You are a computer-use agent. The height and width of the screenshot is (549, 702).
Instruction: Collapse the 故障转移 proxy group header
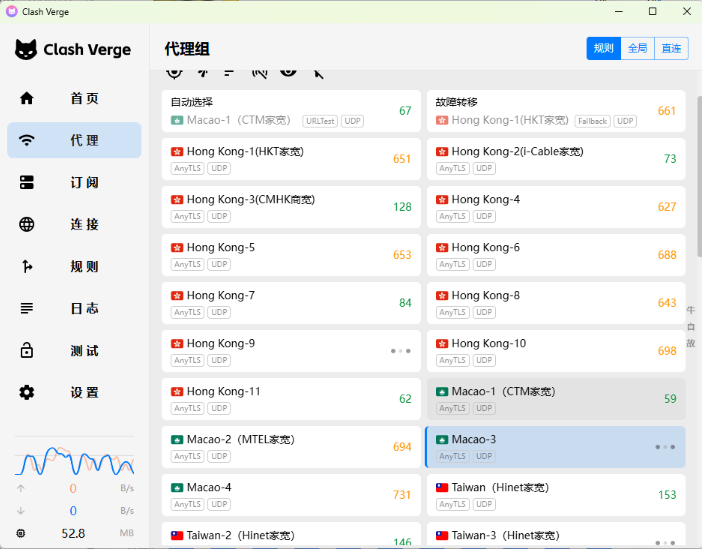click(x=555, y=111)
